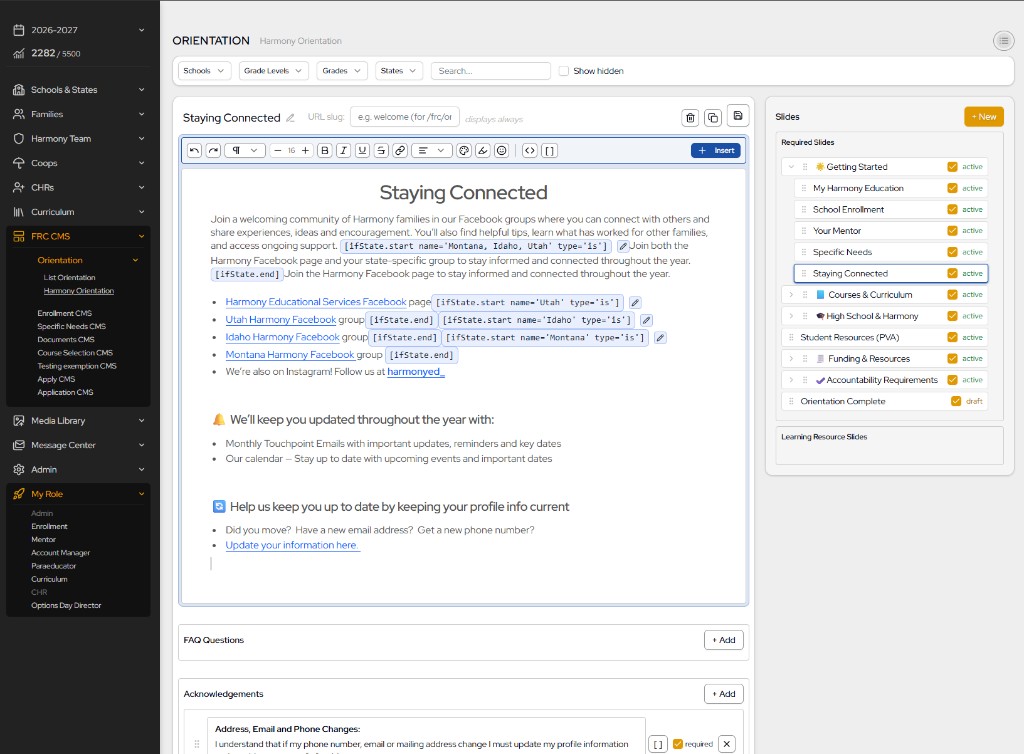
Task: Edit the Idaho ifState tag pencil
Action: pos(647,320)
